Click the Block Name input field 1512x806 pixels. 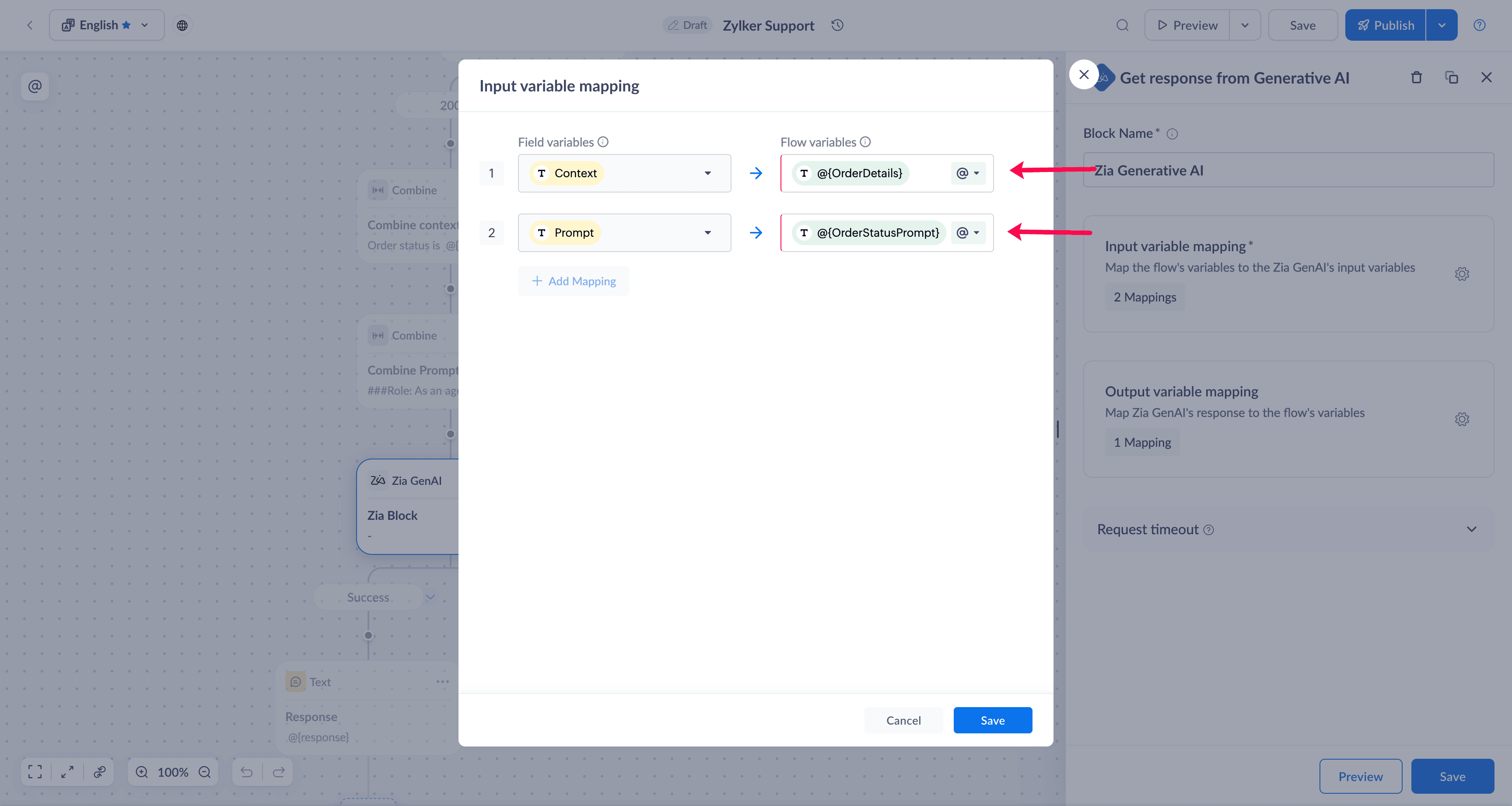pos(1288,170)
